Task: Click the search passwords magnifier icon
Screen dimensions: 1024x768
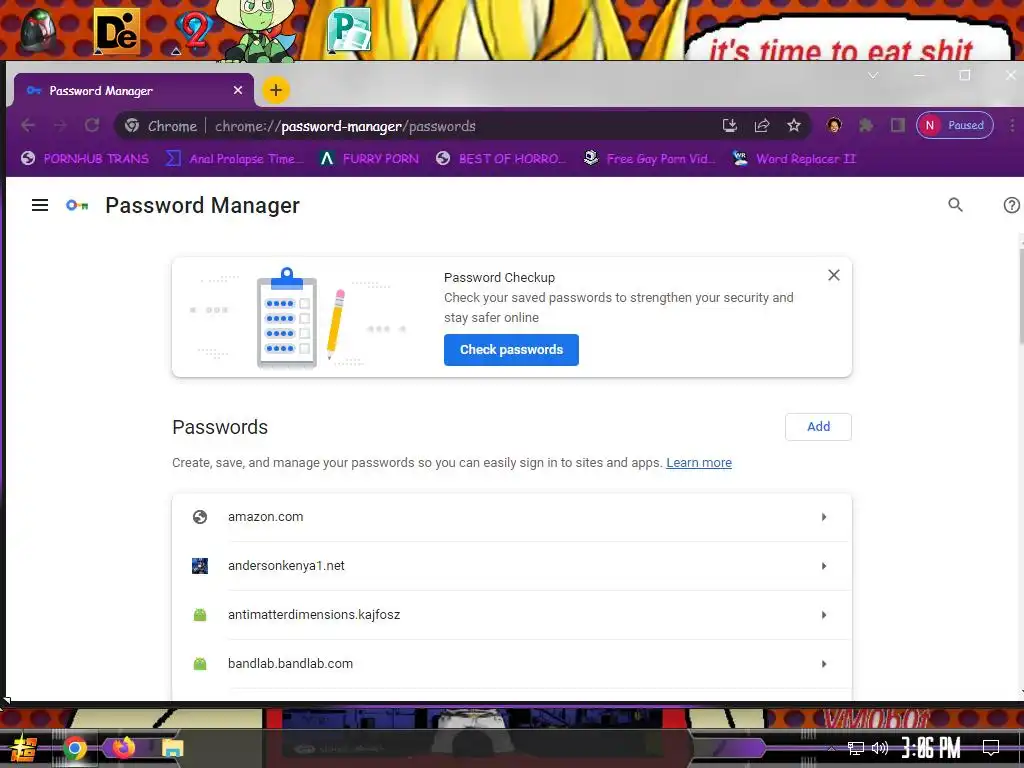Action: pyautogui.click(x=955, y=205)
